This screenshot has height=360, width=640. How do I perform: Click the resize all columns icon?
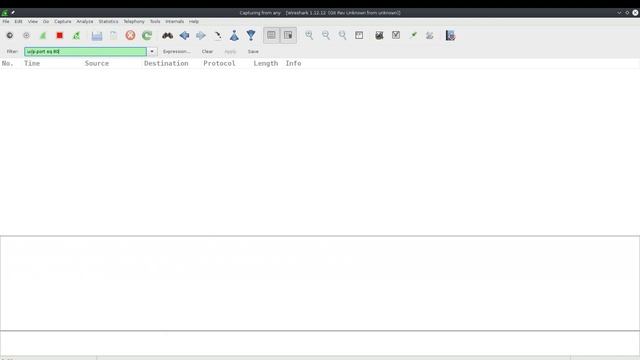[359, 36]
